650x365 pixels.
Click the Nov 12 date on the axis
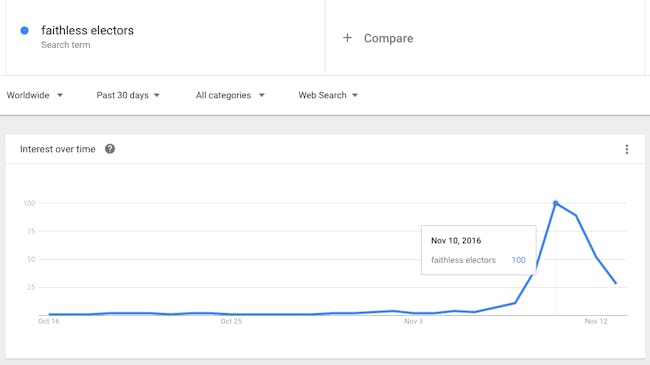596,321
